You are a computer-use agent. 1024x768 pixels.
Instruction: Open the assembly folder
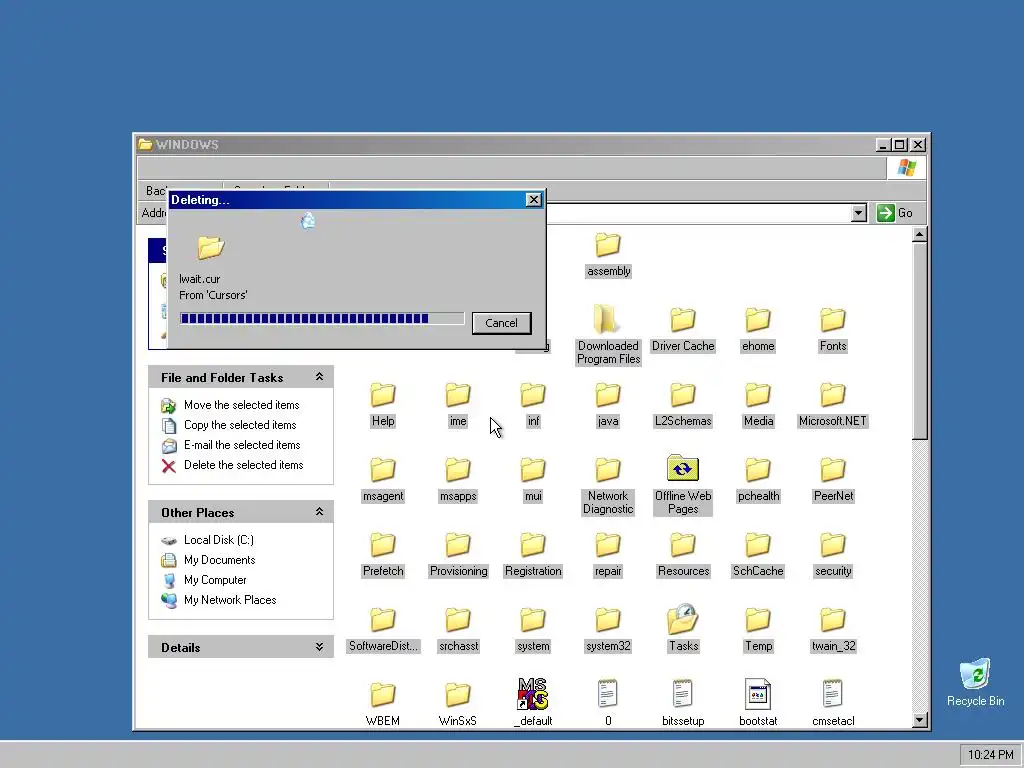coord(608,255)
